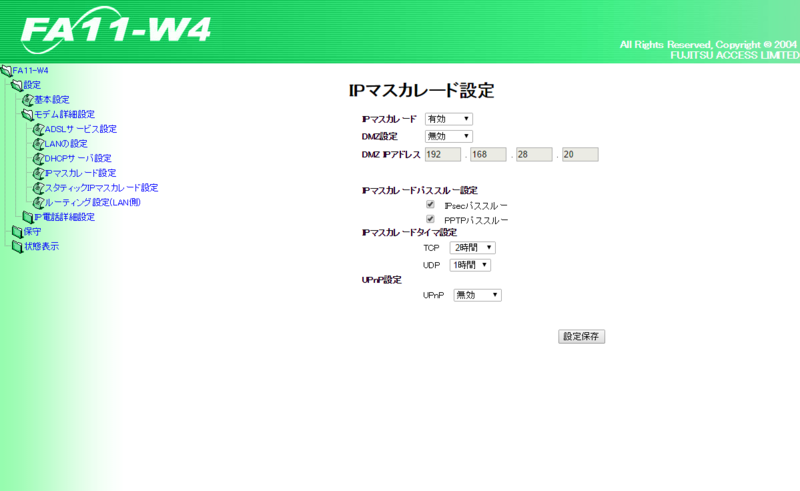
Task: Click the IPマスカレードタイマ設定 section label
Action: [x=409, y=233]
